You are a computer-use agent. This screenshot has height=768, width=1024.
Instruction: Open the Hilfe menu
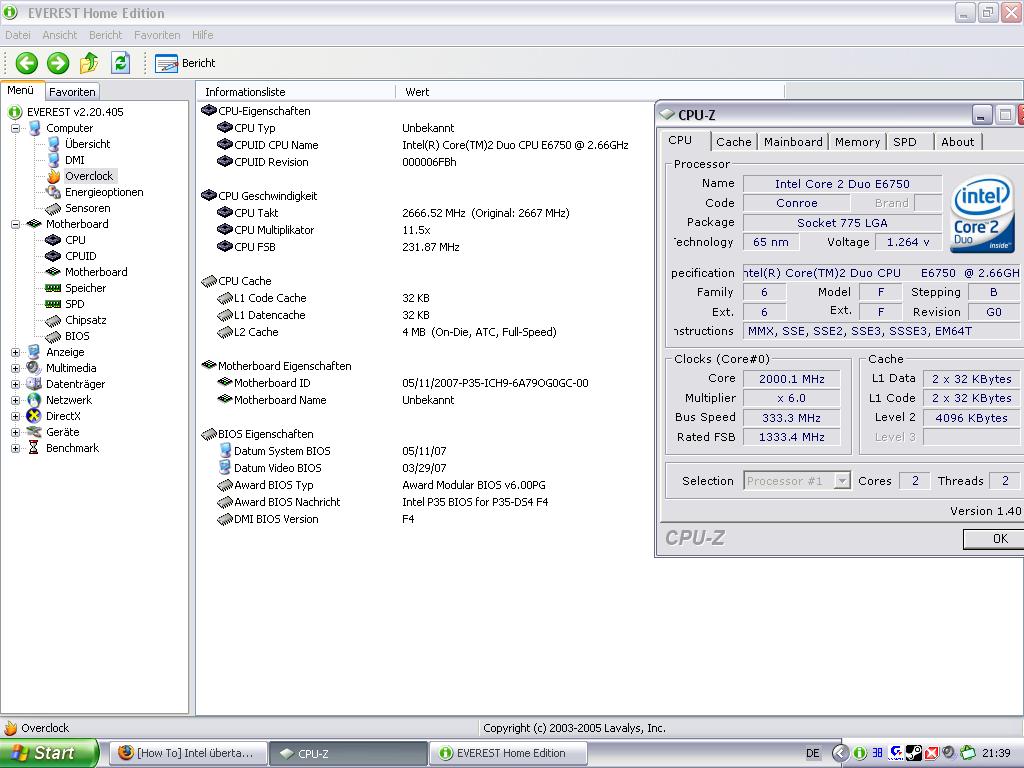[x=202, y=35]
